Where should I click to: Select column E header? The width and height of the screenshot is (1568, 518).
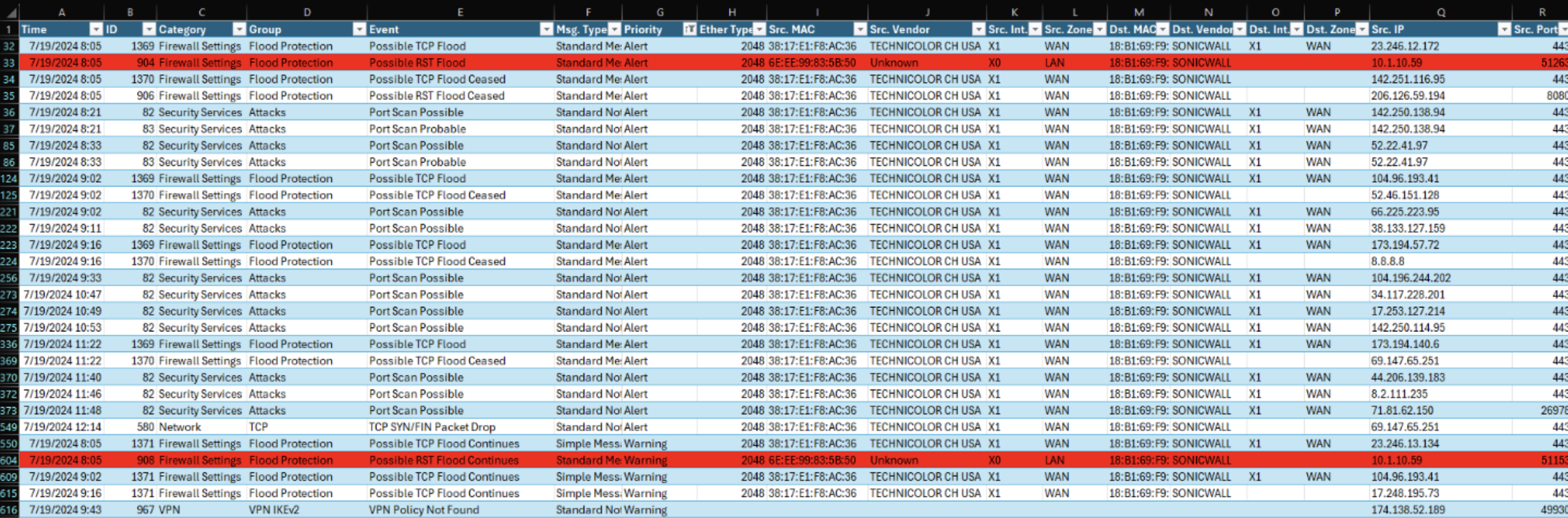(x=459, y=12)
